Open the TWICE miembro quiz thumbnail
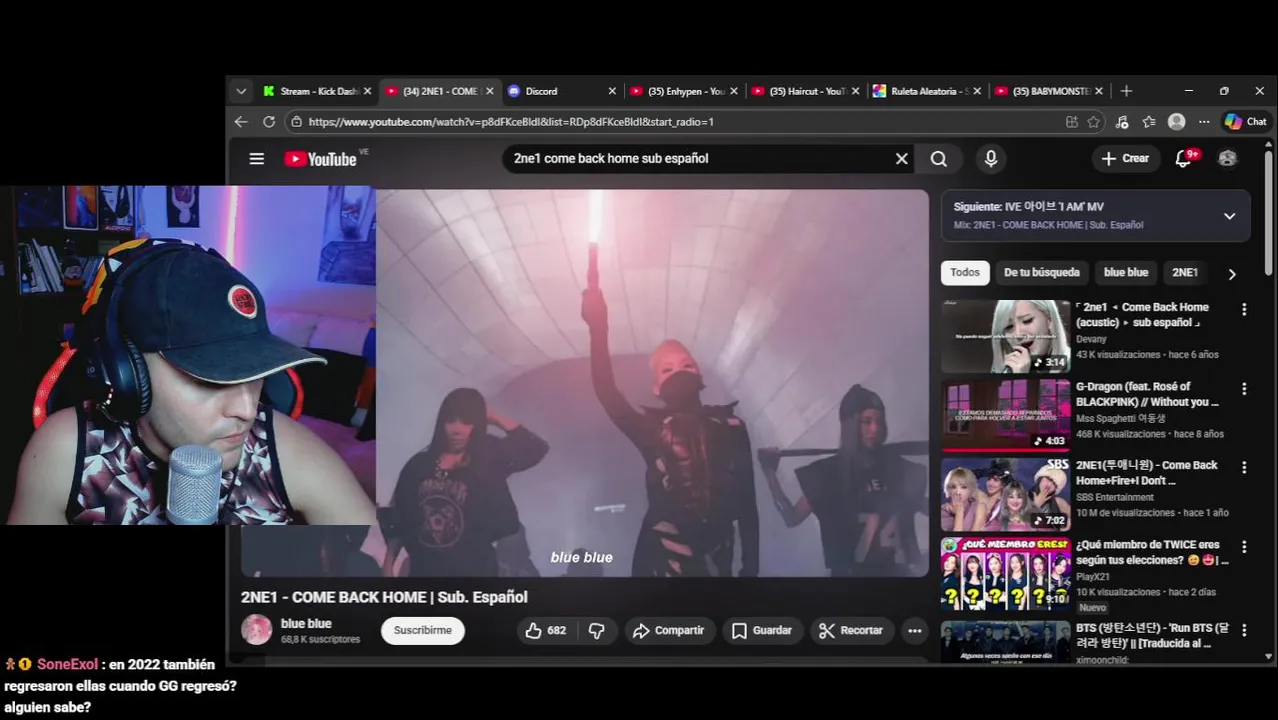1278x720 pixels. click(x=1005, y=573)
